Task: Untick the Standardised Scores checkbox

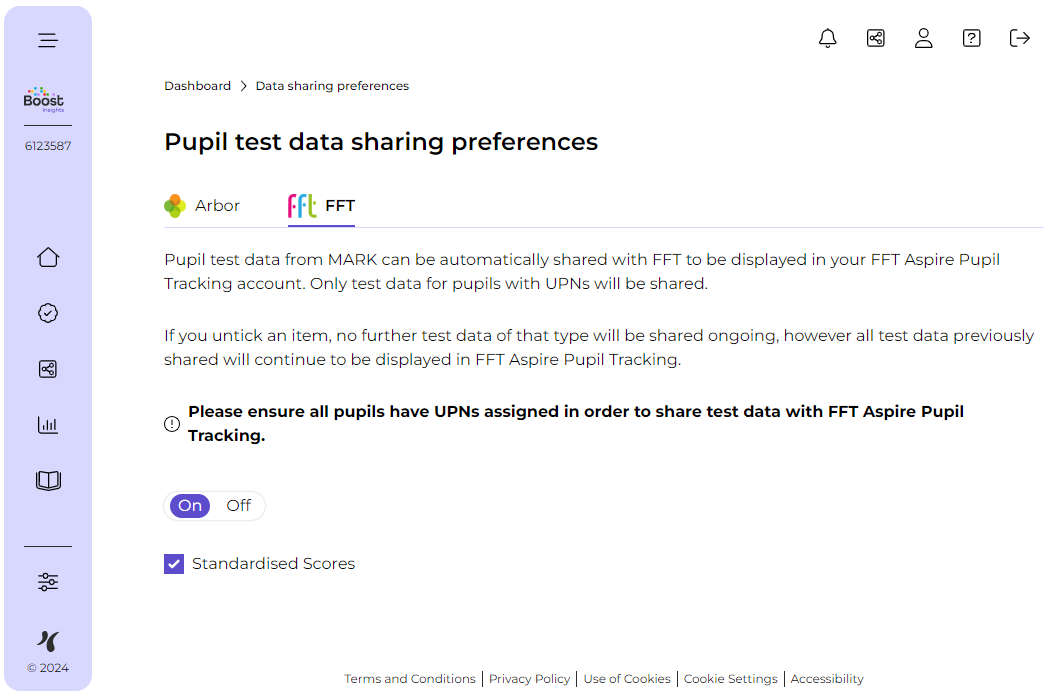Action: click(174, 564)
